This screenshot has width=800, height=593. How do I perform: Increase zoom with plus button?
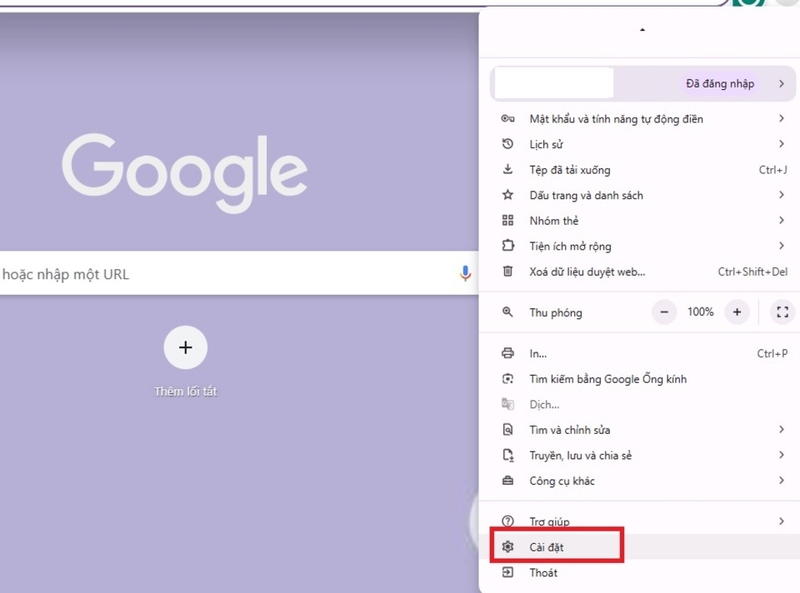click(737, 312)
